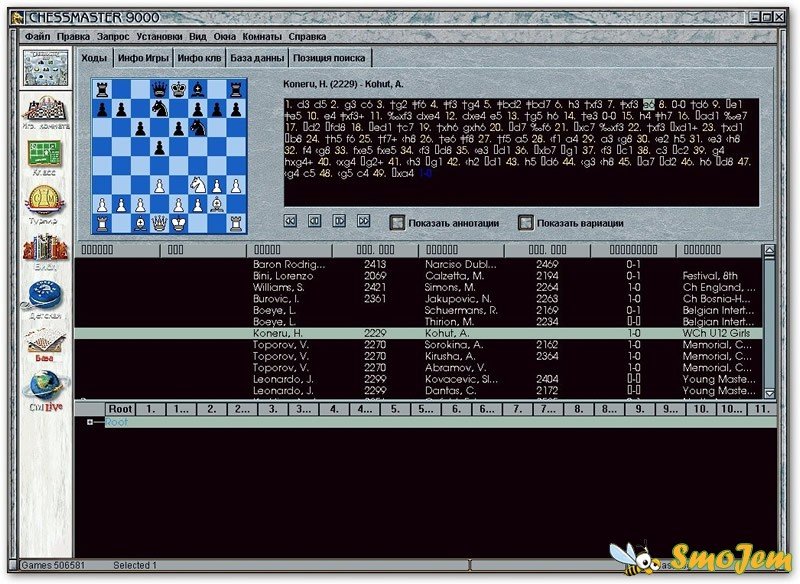Open the Файл menu

[38, 36]
